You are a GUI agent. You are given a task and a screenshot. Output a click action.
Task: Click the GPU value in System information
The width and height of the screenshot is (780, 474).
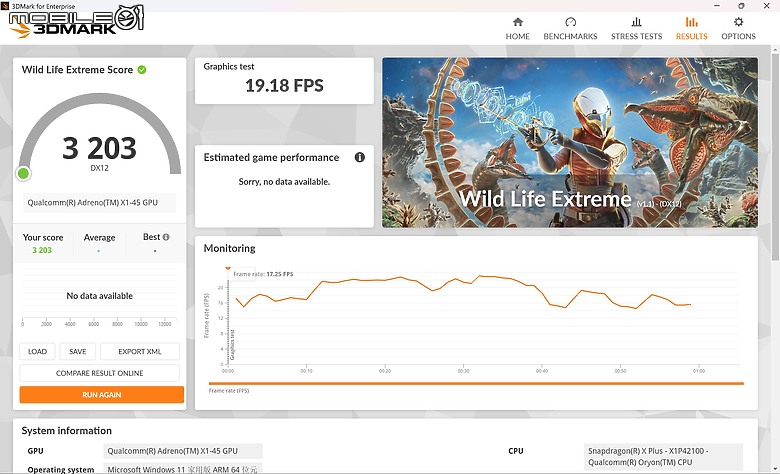click(183, 451)
